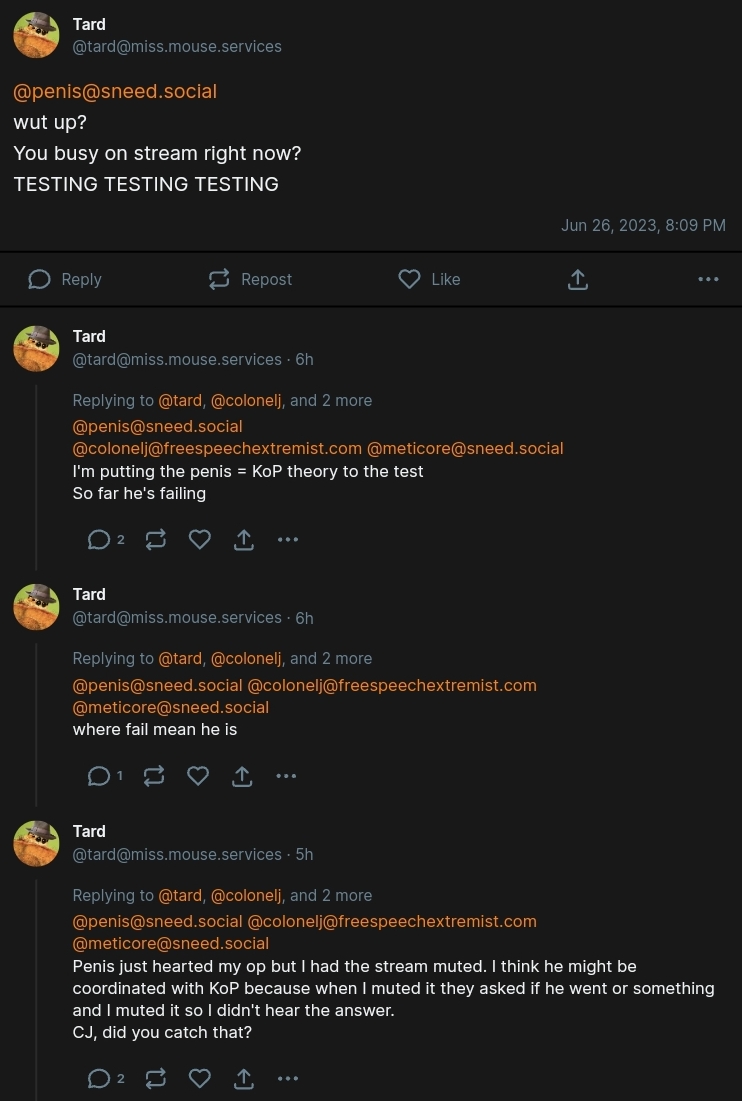Share the main post via upload icon
This screenshot has height=1101, width=742.
point(578,279)
